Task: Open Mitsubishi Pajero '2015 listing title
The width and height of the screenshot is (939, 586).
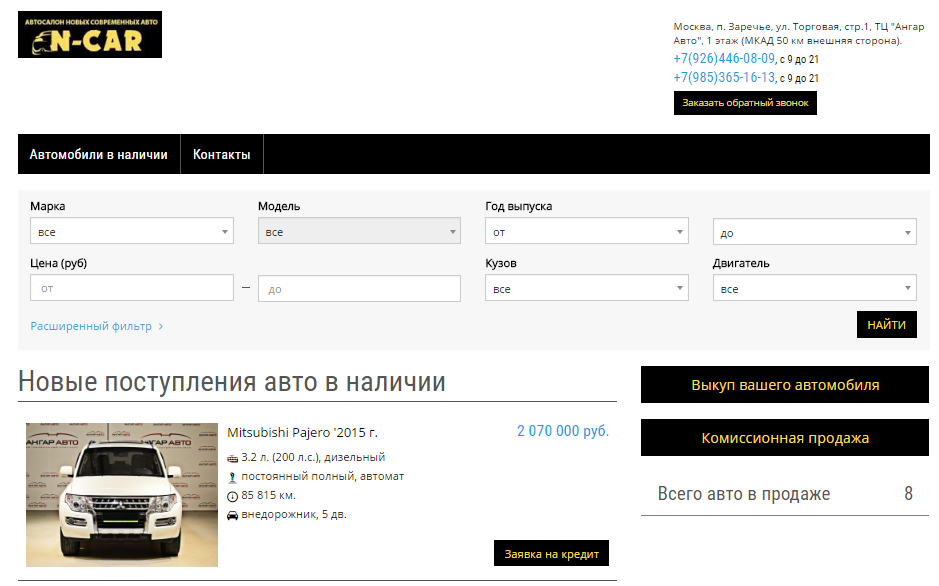Action: (302, 433)
